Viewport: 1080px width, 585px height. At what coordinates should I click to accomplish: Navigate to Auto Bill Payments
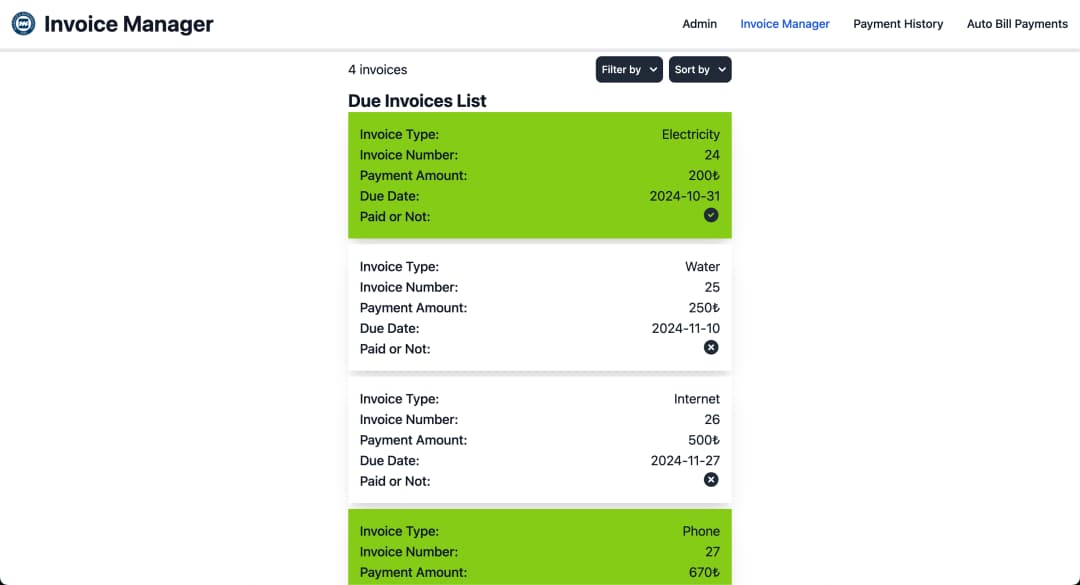[x=1017, y=24]
